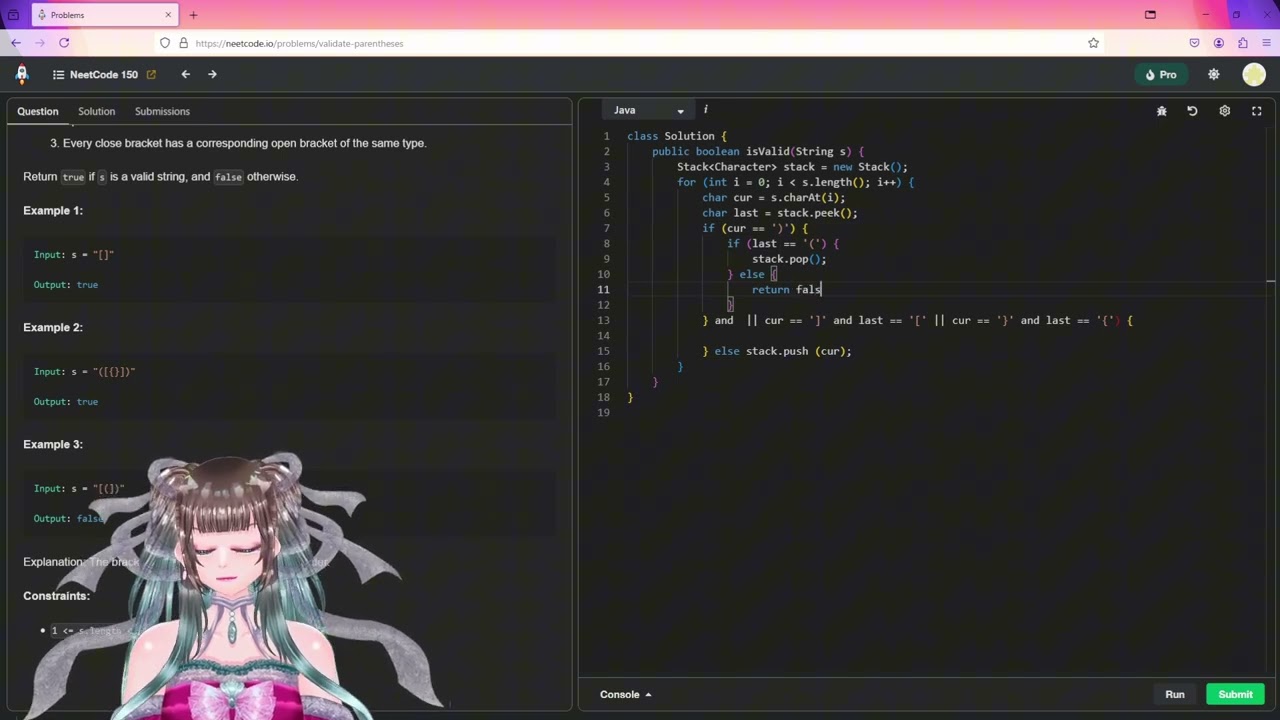
Task: Go to the previous problem arrow
Action: point(185,74)
